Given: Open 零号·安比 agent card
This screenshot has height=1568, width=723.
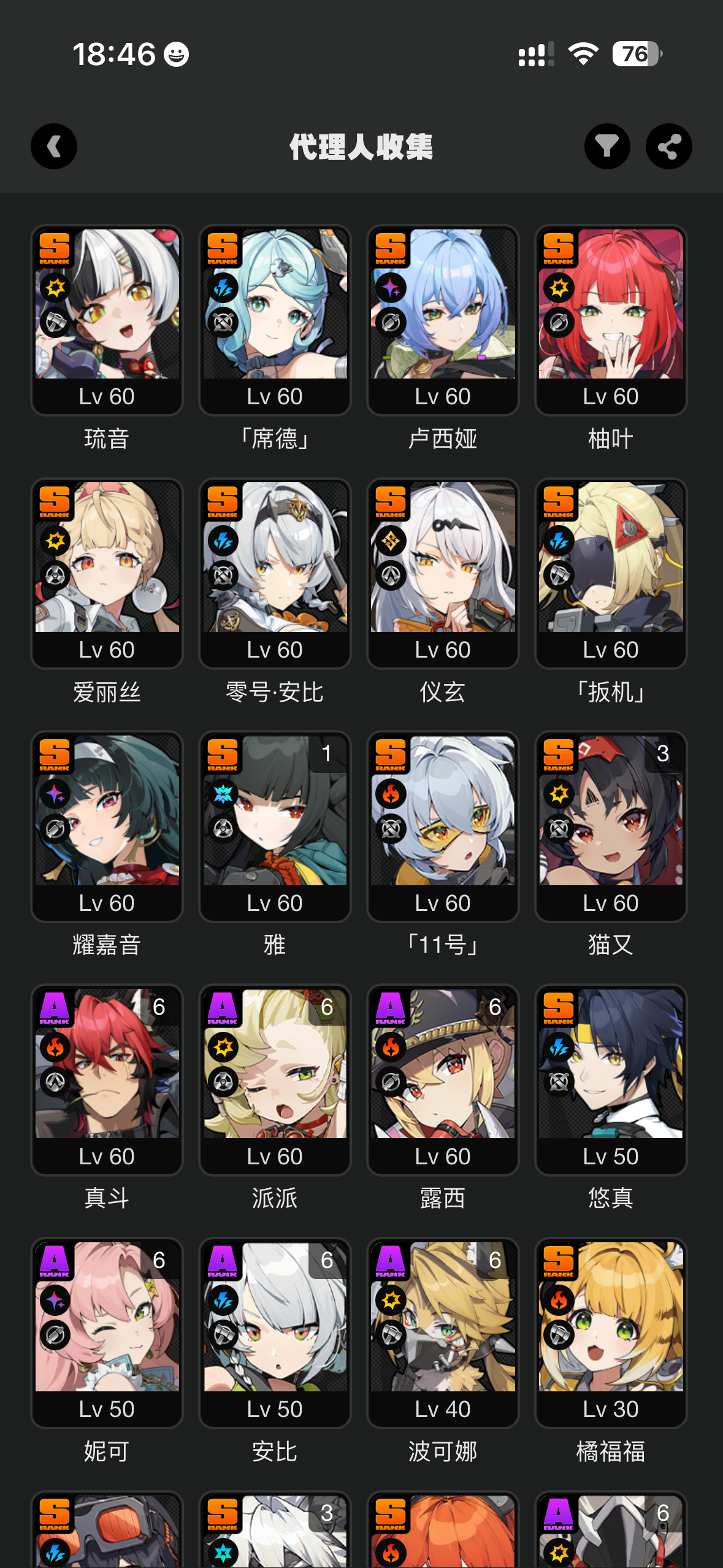Looking at the screenshot, I should pyautogui.click(x=275, y=574).
